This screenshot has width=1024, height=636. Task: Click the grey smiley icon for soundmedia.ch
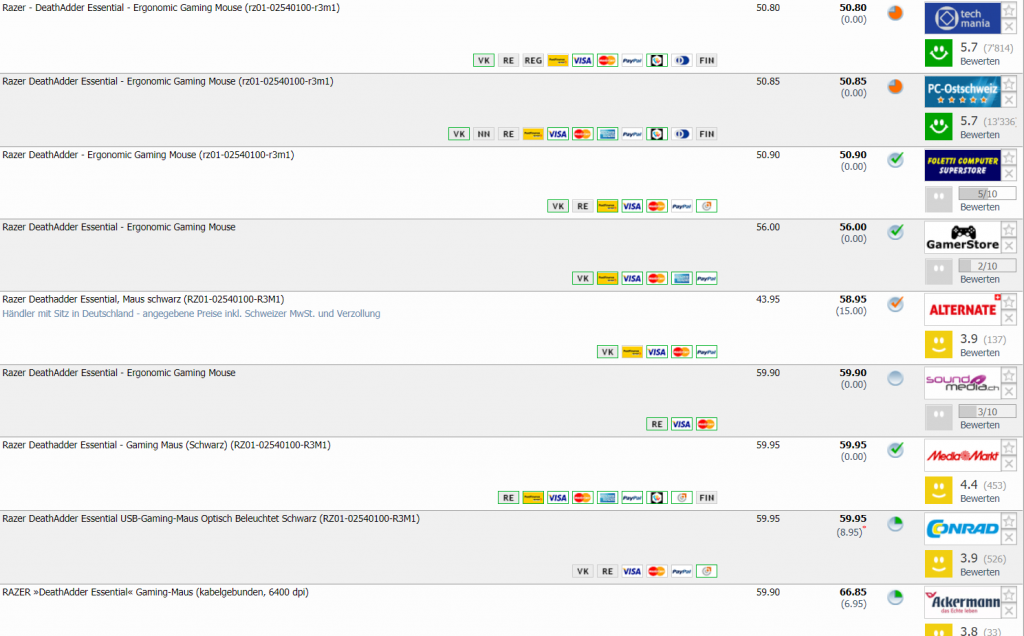point(938,417)
